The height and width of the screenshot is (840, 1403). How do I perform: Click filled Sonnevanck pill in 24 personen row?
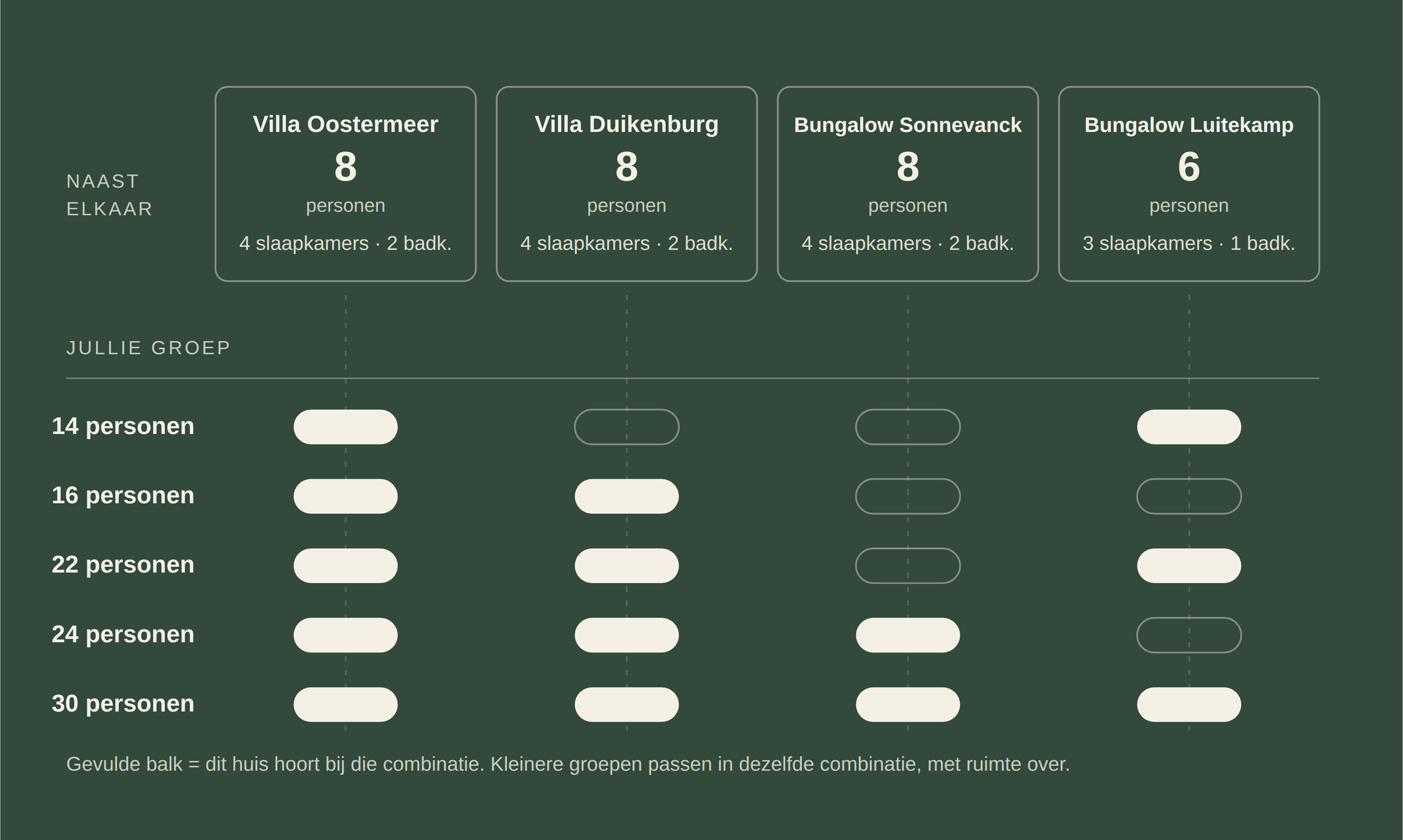[x=908, y=635]
